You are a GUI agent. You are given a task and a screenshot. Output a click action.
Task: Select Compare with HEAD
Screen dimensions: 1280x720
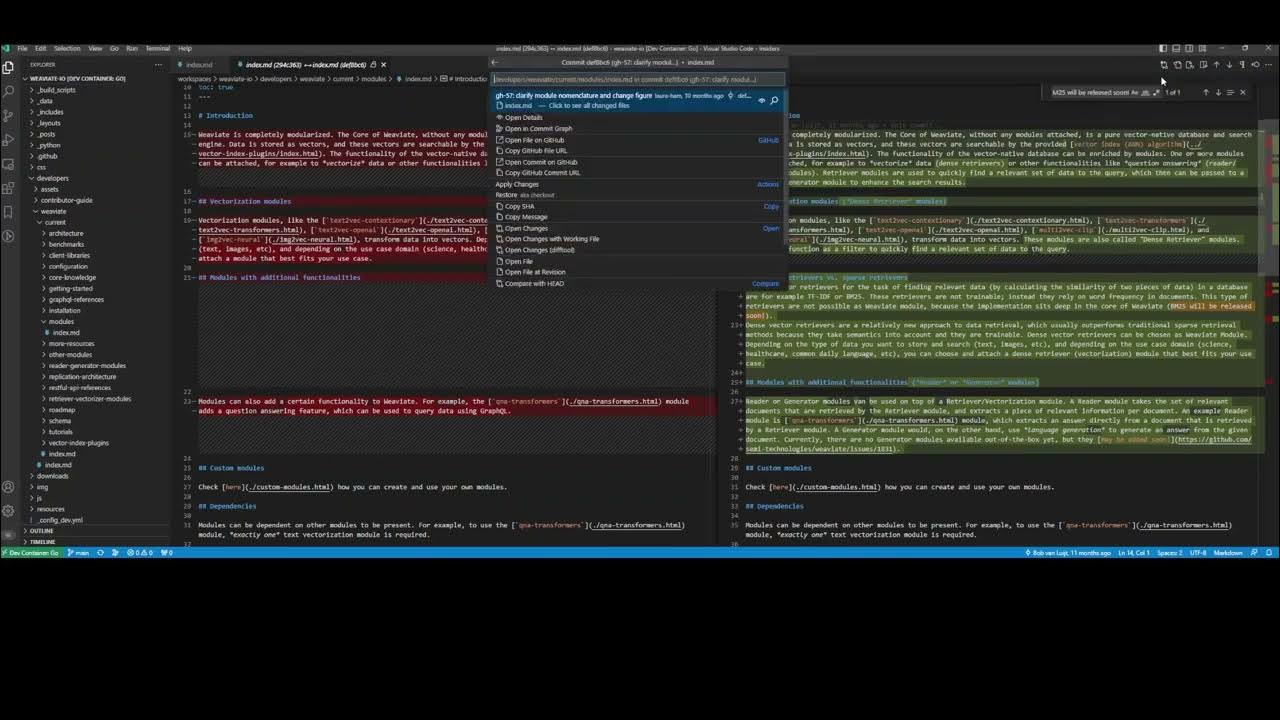tap(637, 283)
